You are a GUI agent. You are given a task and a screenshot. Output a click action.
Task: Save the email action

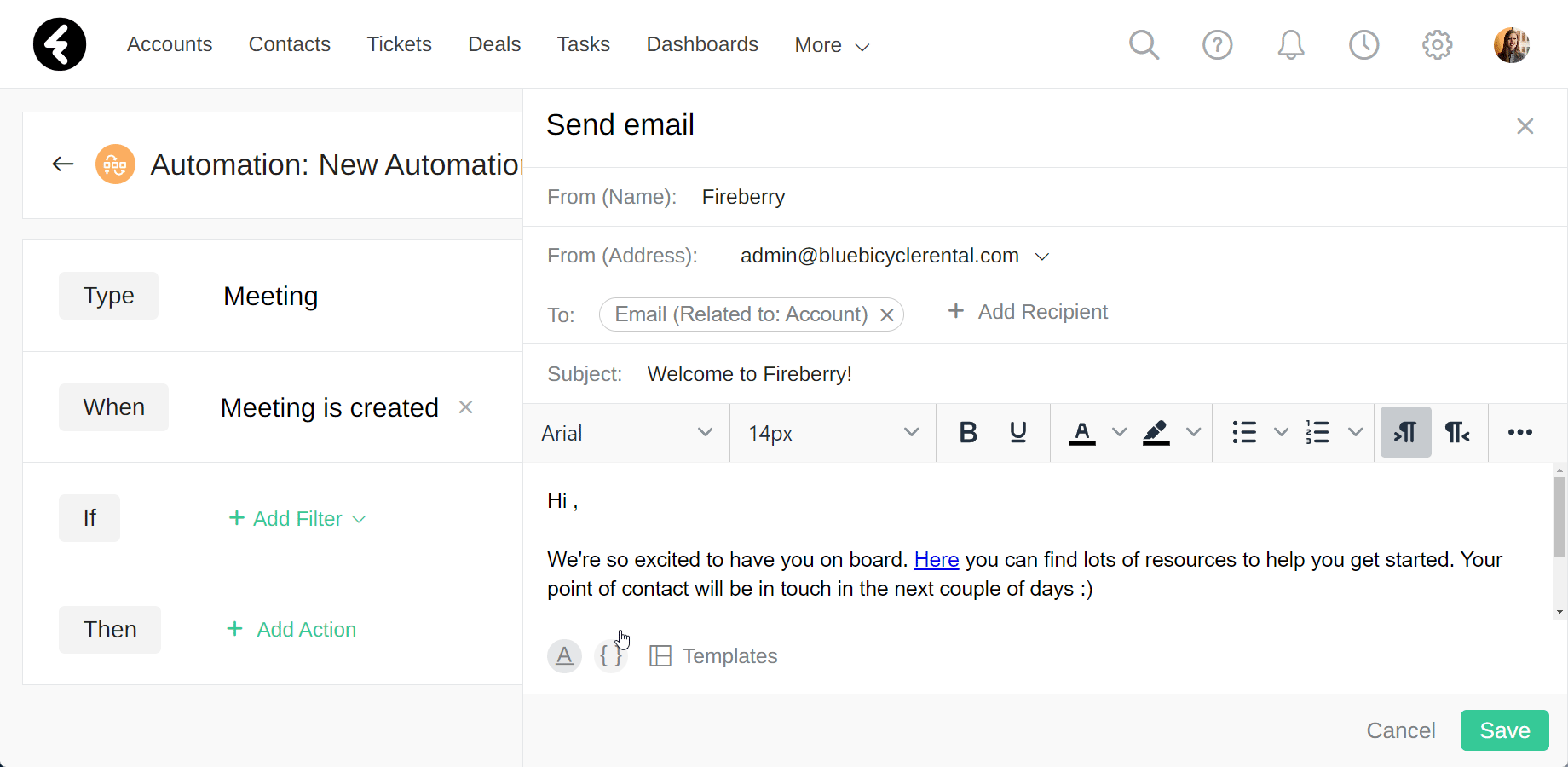1505,730
